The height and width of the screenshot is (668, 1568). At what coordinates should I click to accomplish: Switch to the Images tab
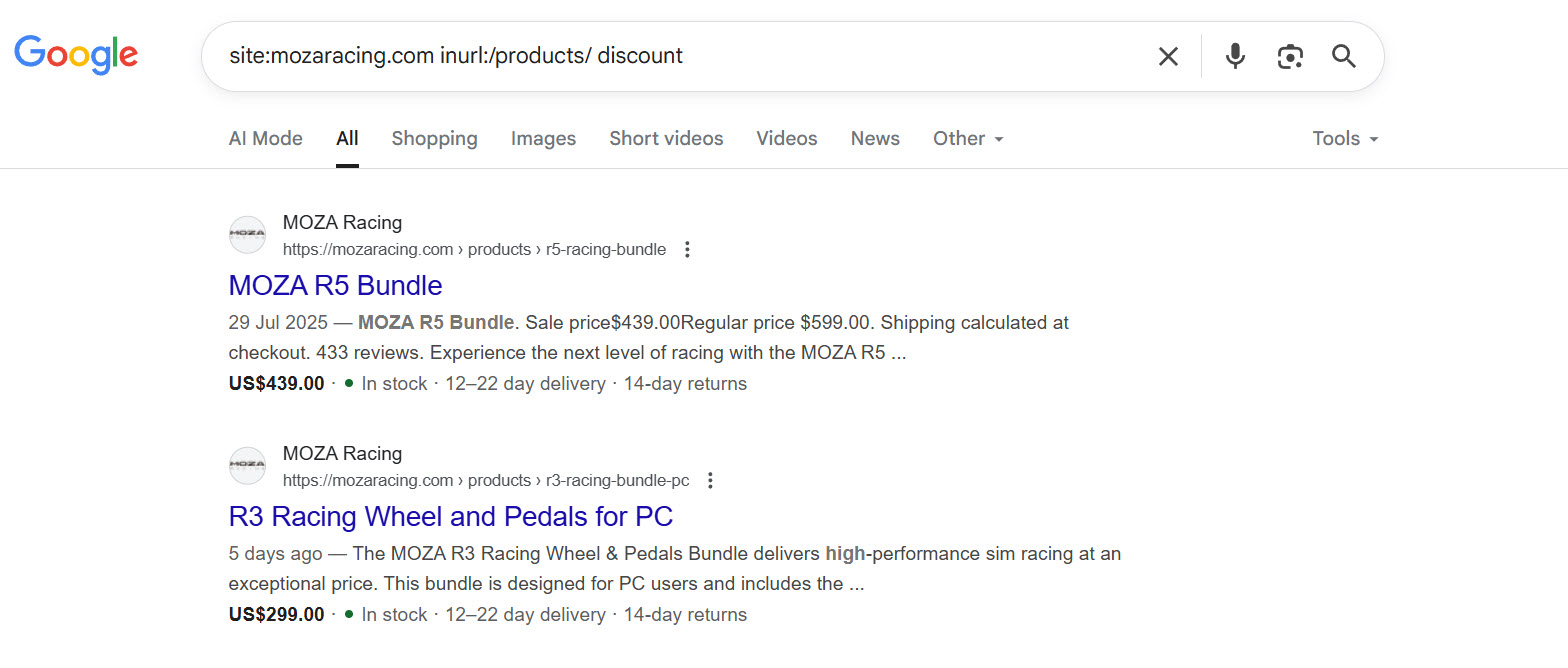543,138
